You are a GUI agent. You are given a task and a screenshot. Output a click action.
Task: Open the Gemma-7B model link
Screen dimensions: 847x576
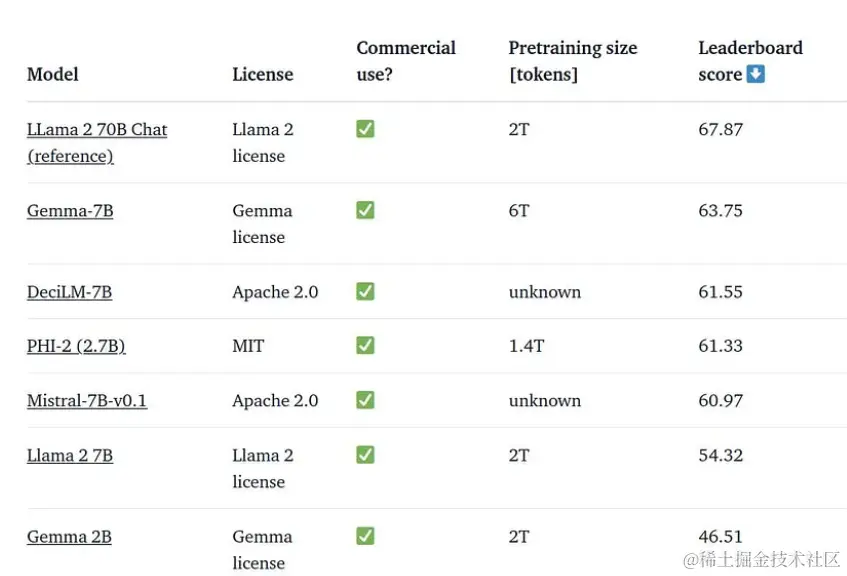click(70, 211)
